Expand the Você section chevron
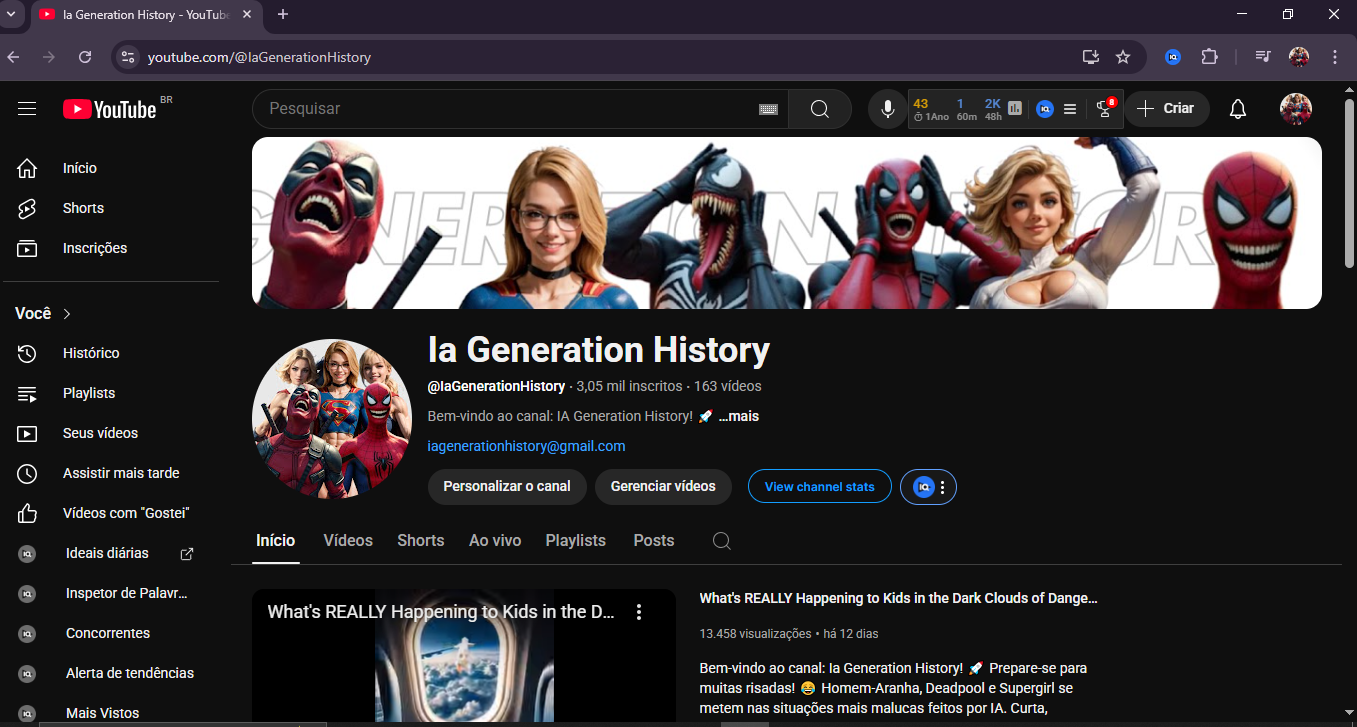 click(x=67, y=314)
